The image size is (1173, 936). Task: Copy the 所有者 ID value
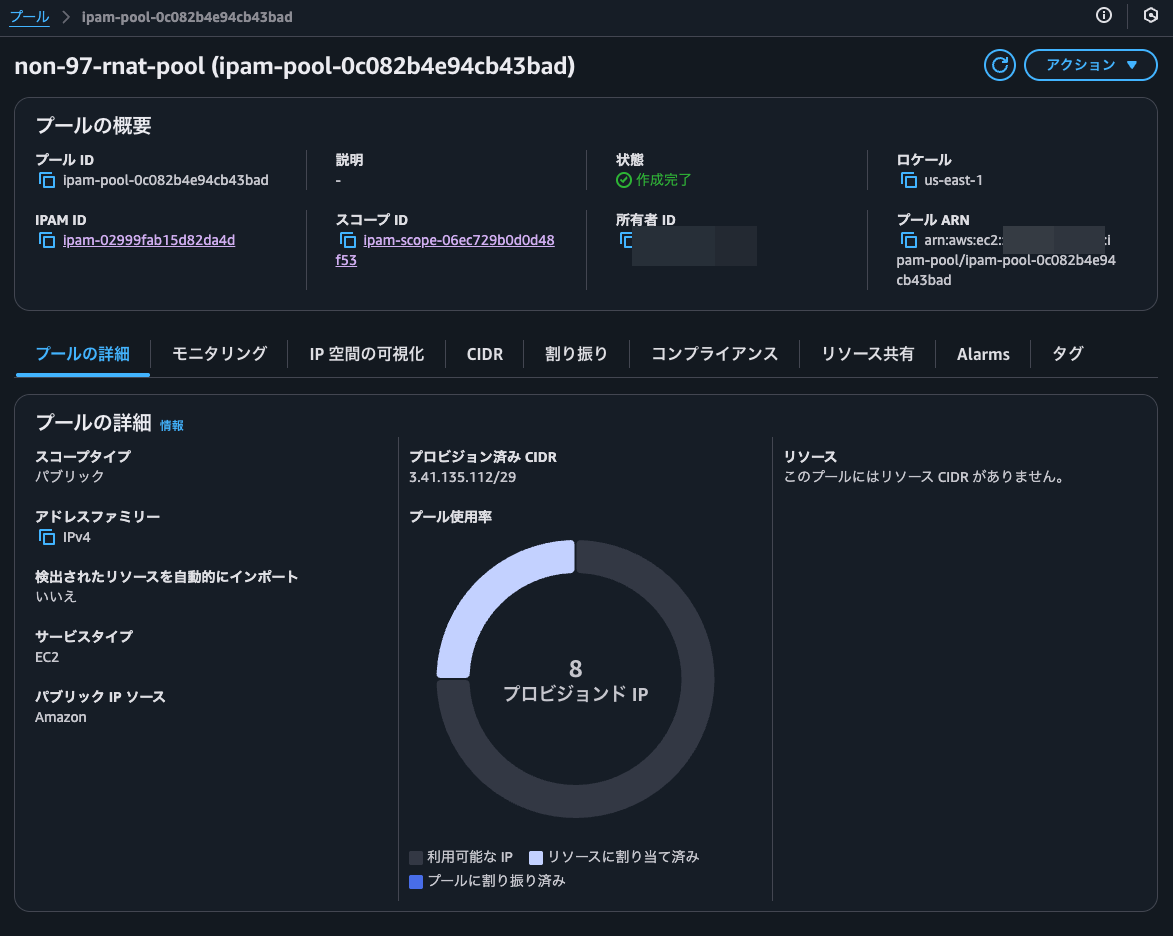[x=626, y=240]
